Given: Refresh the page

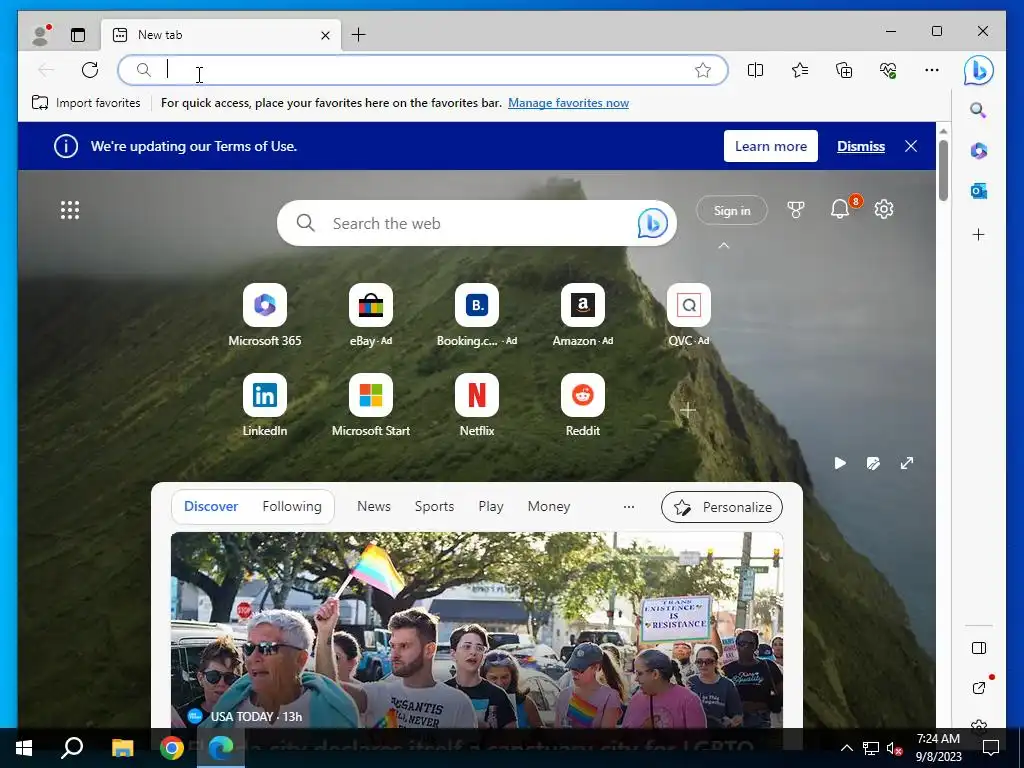Looking at the screenshot, I should 90,70.
